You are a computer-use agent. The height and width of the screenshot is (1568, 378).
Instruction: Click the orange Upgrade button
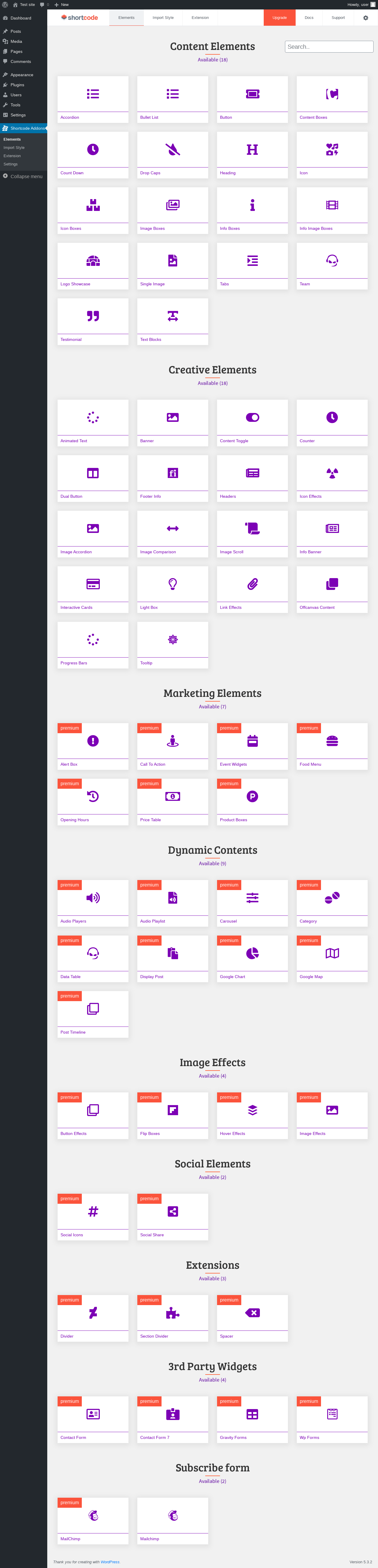(279, 18)
